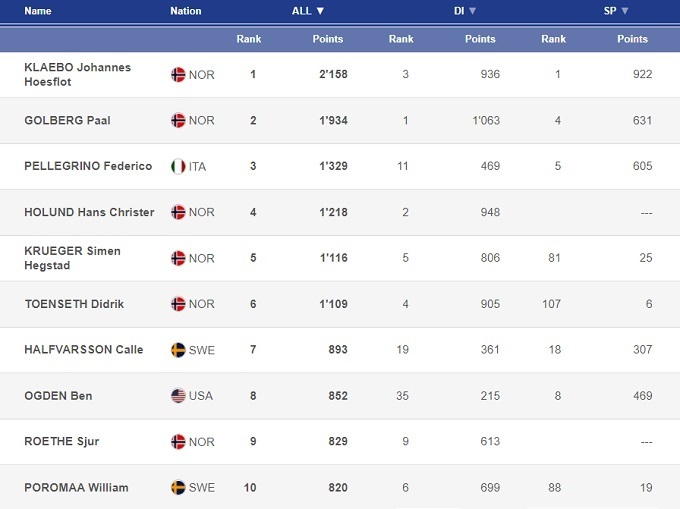Open athlete PELLEGRINO Federico profile
Viewport: 680px width, 509px height.
(x=88, y=166)
